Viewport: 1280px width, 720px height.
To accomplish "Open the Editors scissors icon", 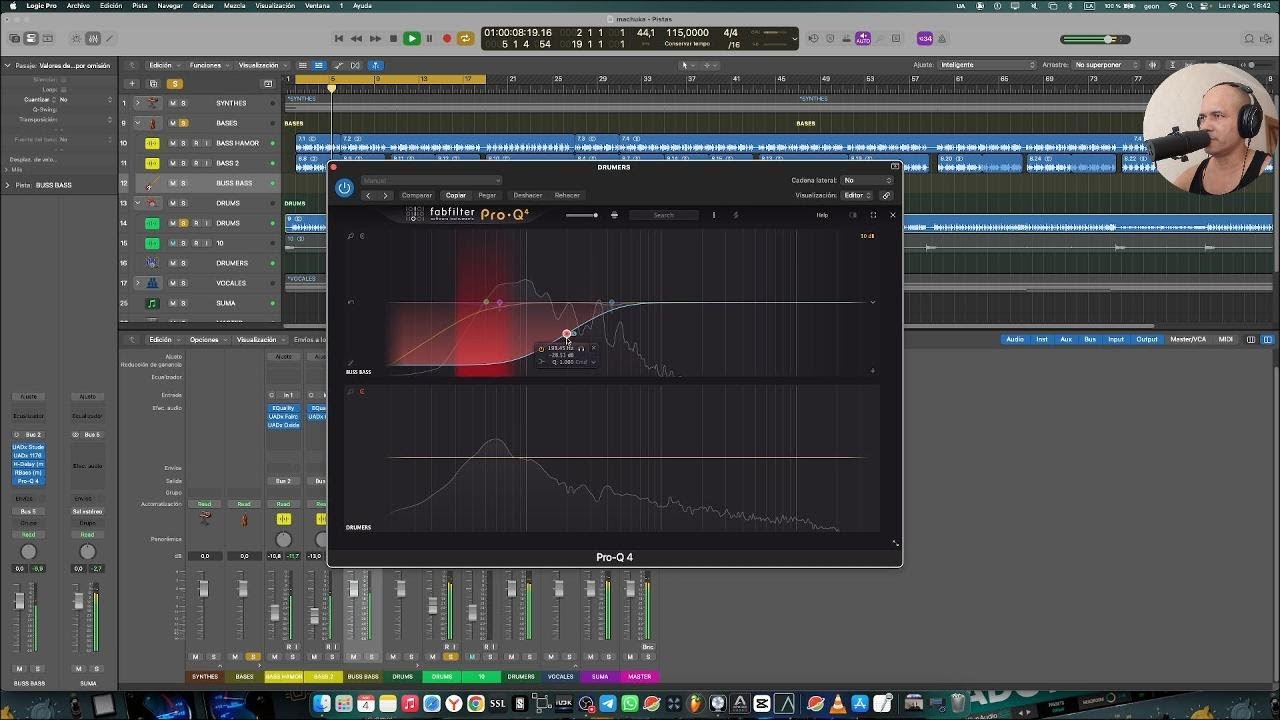I will click(x=110, y=39).
